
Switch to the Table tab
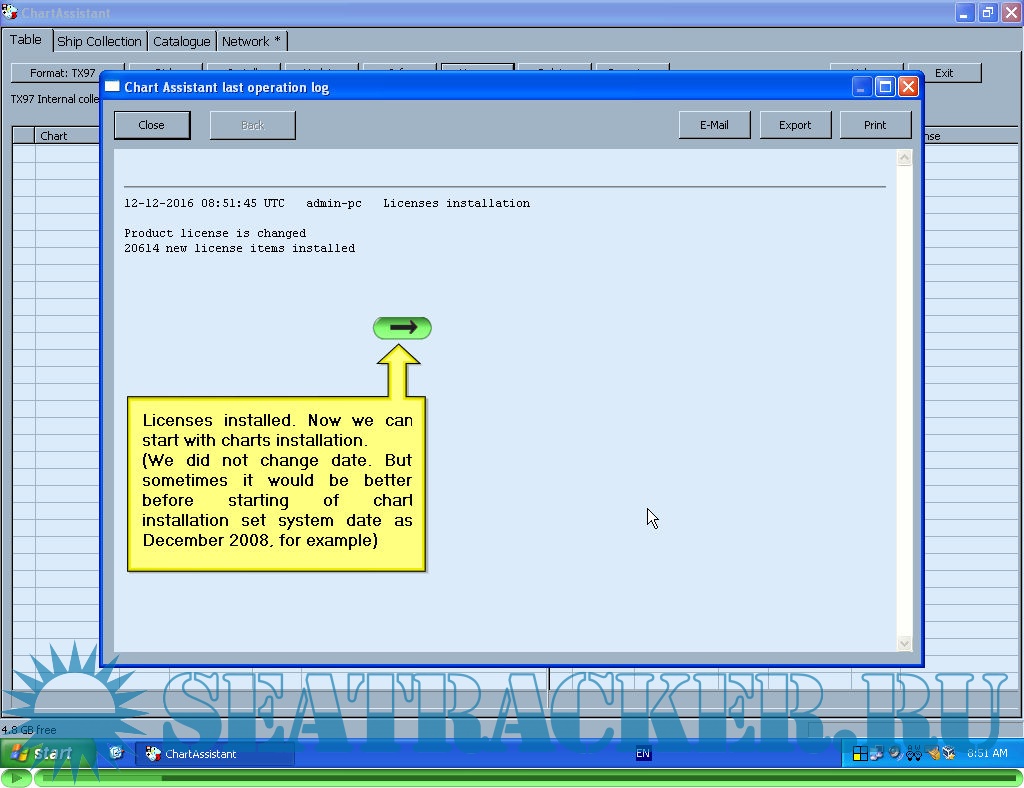tap(26, 40)
